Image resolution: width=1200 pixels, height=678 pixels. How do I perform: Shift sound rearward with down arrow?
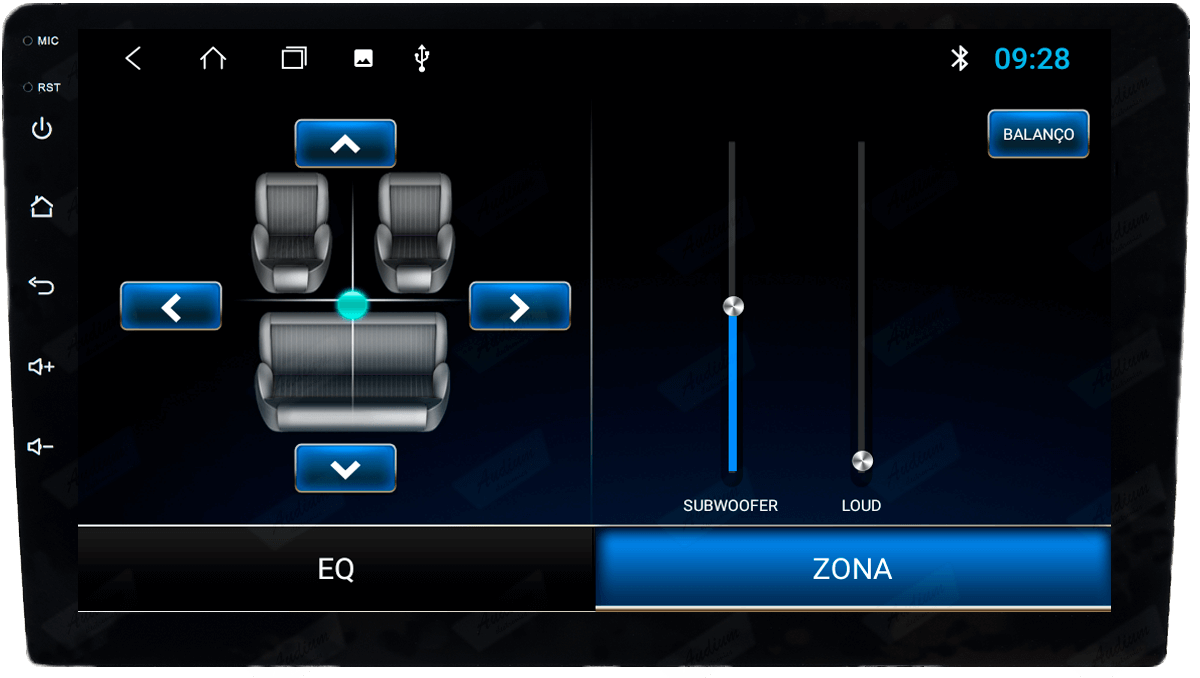(345, 468)
